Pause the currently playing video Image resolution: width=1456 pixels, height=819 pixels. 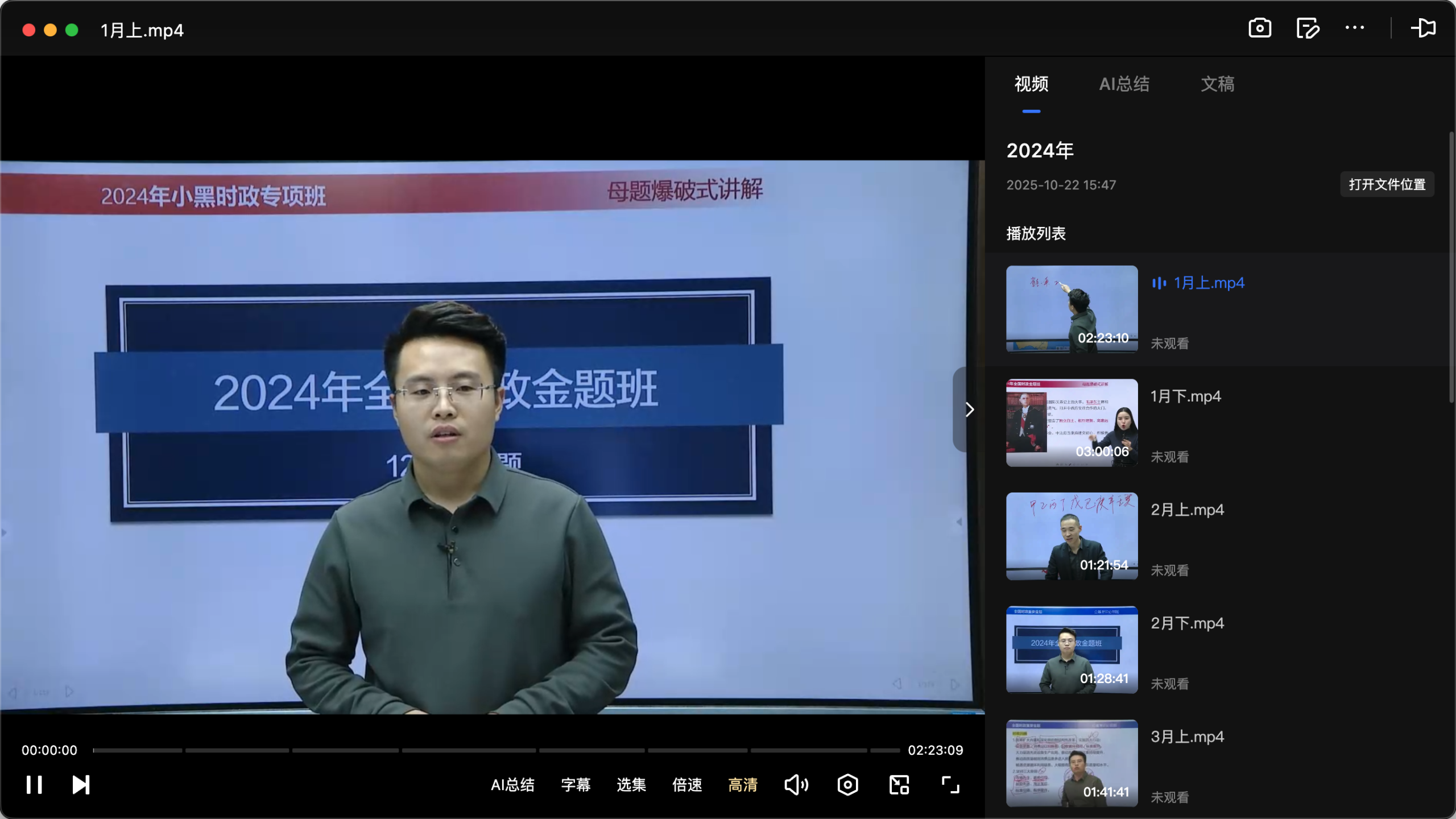click(x=35, y=784)
